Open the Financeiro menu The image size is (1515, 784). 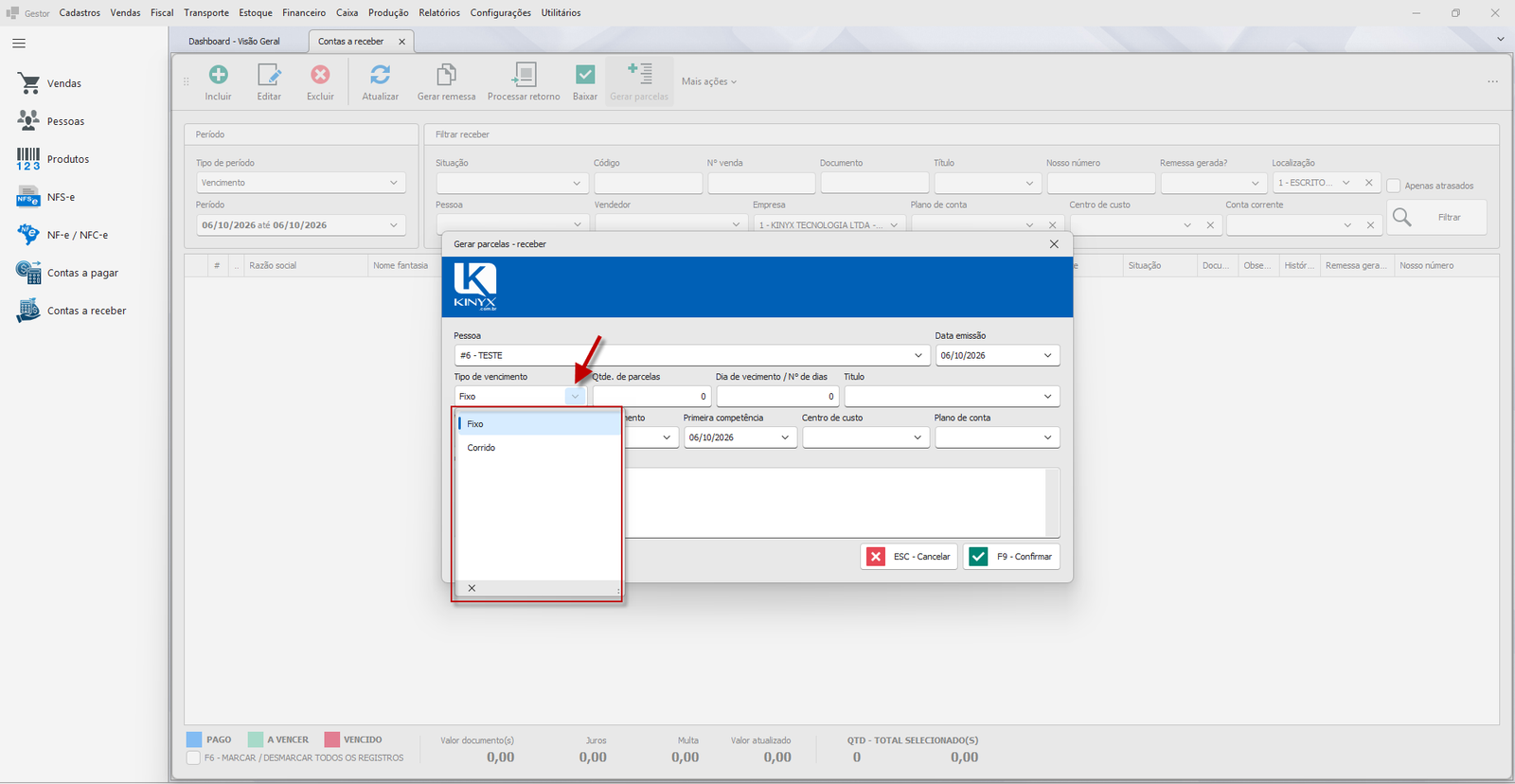pyautogui.click(x=304, y=13)
